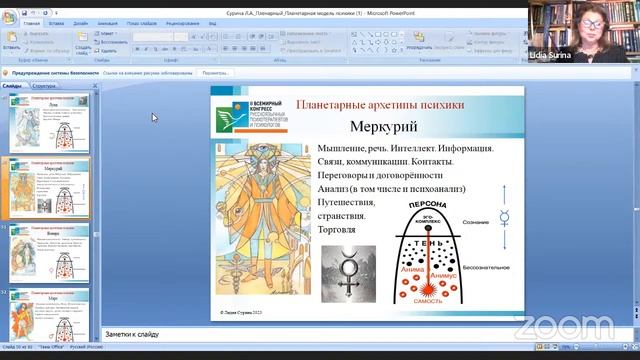Viewport: 640px width, 360px height.
Task: Click the Decrease font size icon
Action: 203,37
